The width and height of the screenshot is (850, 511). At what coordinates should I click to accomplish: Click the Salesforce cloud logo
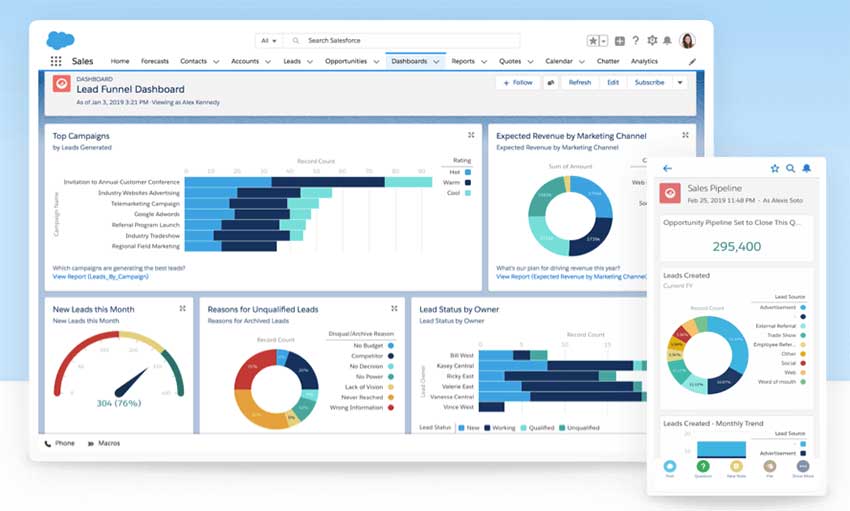coord(60,40)
